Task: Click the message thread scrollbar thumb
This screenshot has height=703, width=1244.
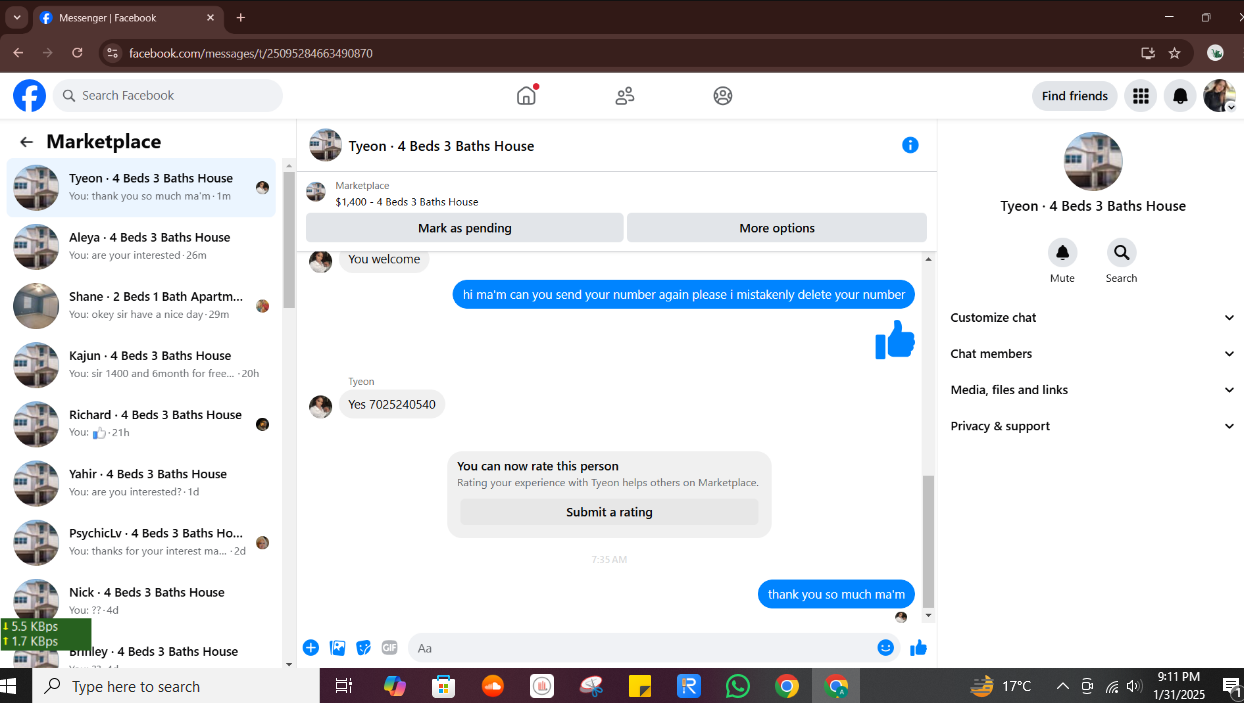Action: 928,540
